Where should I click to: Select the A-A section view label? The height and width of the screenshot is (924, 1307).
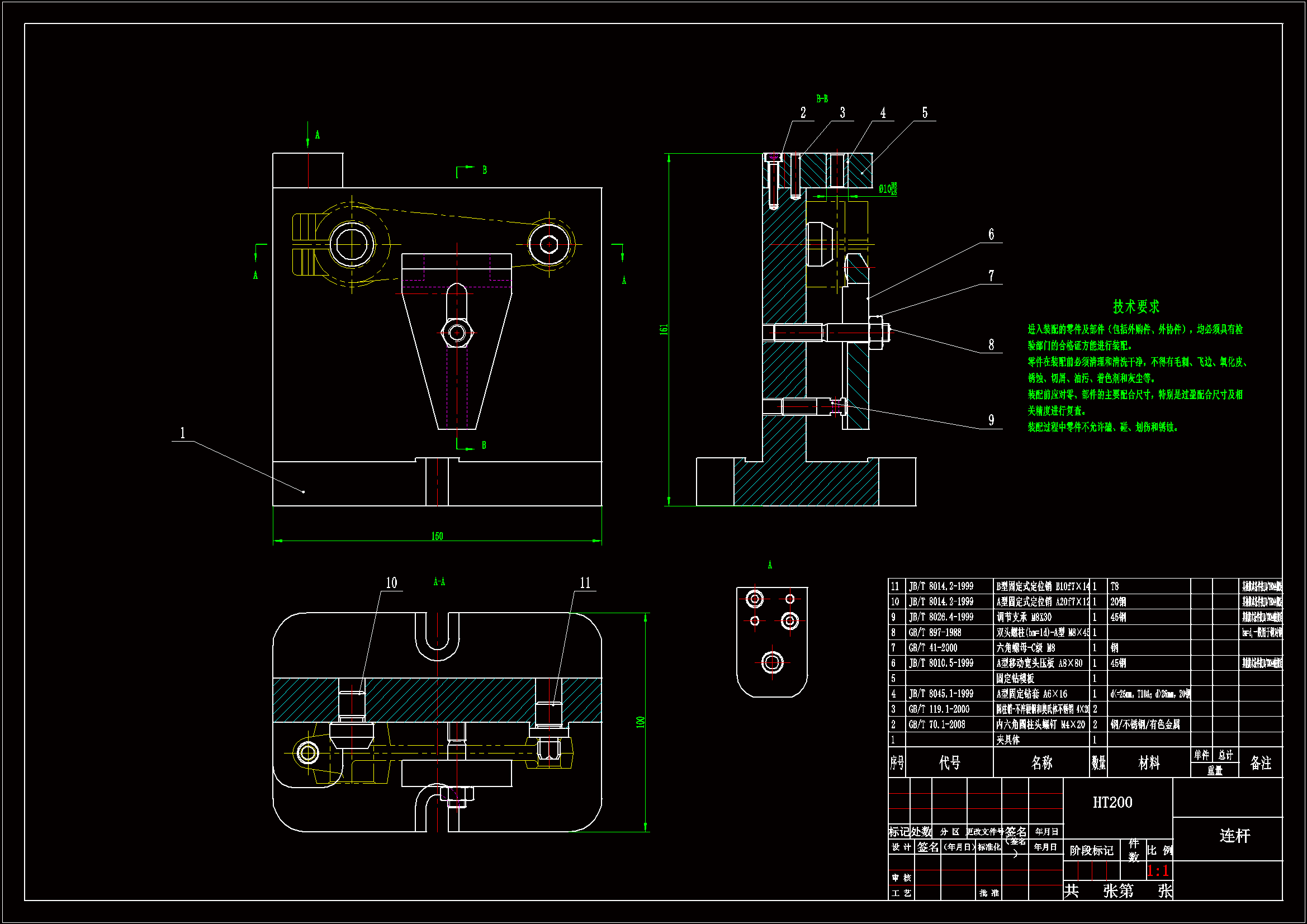pos(439,582)
